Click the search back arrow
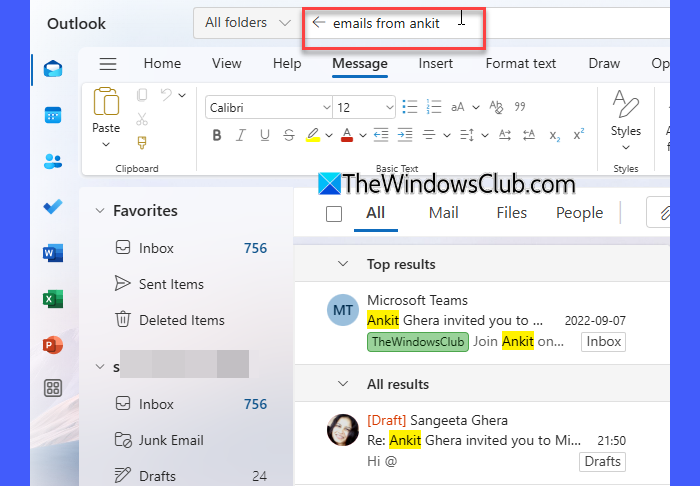Viewport: 700px width, 486px height. point(318,22)
